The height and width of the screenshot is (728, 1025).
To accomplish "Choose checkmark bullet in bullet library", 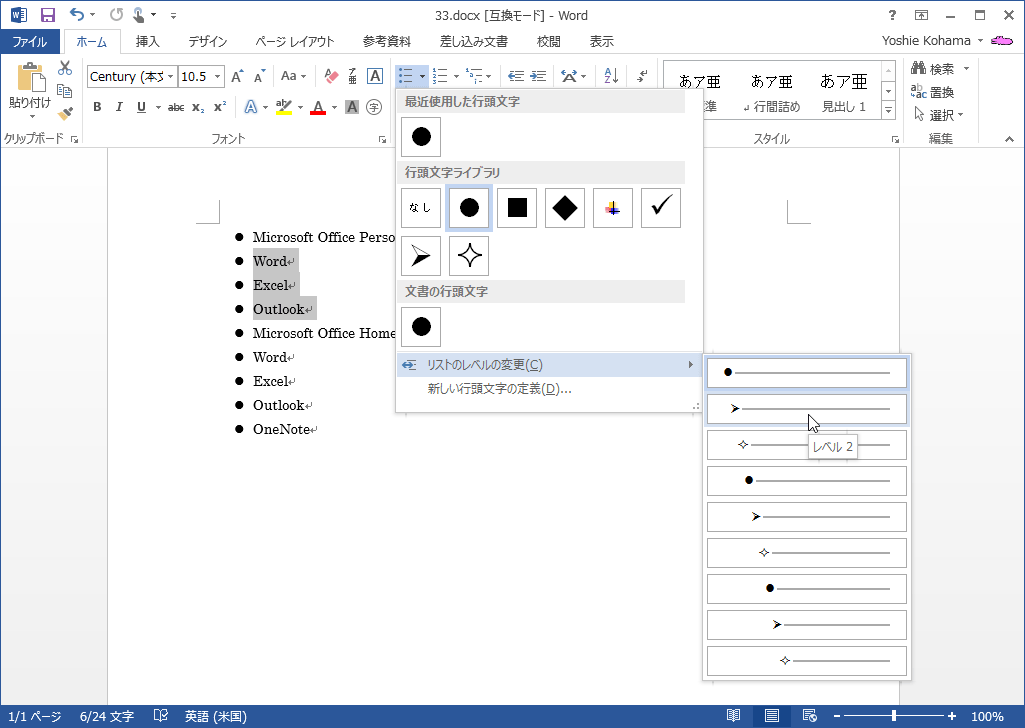I will (660, 208).
